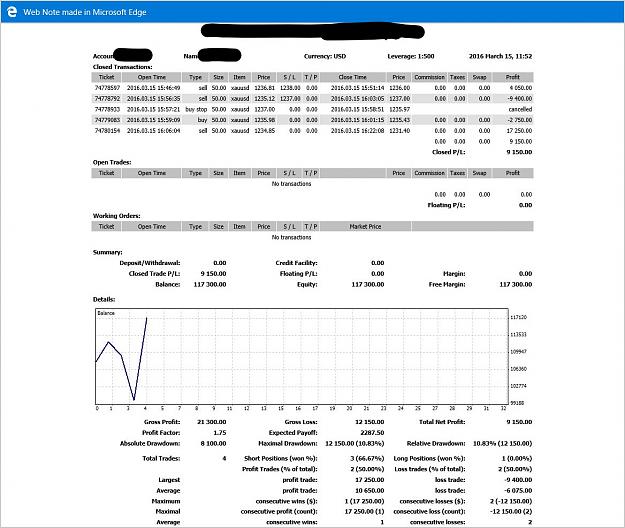The image size is (625, 528).
Task: Click the 'Market Price' column header in Working Orders
Action: click(365, 226)
